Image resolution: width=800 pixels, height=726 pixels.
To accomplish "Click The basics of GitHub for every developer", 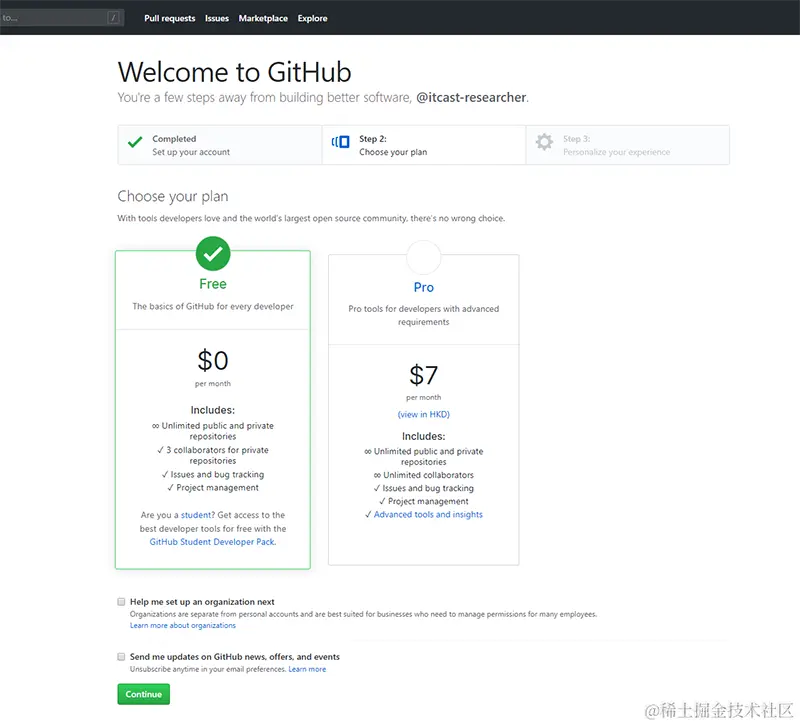I will point(213,306).
